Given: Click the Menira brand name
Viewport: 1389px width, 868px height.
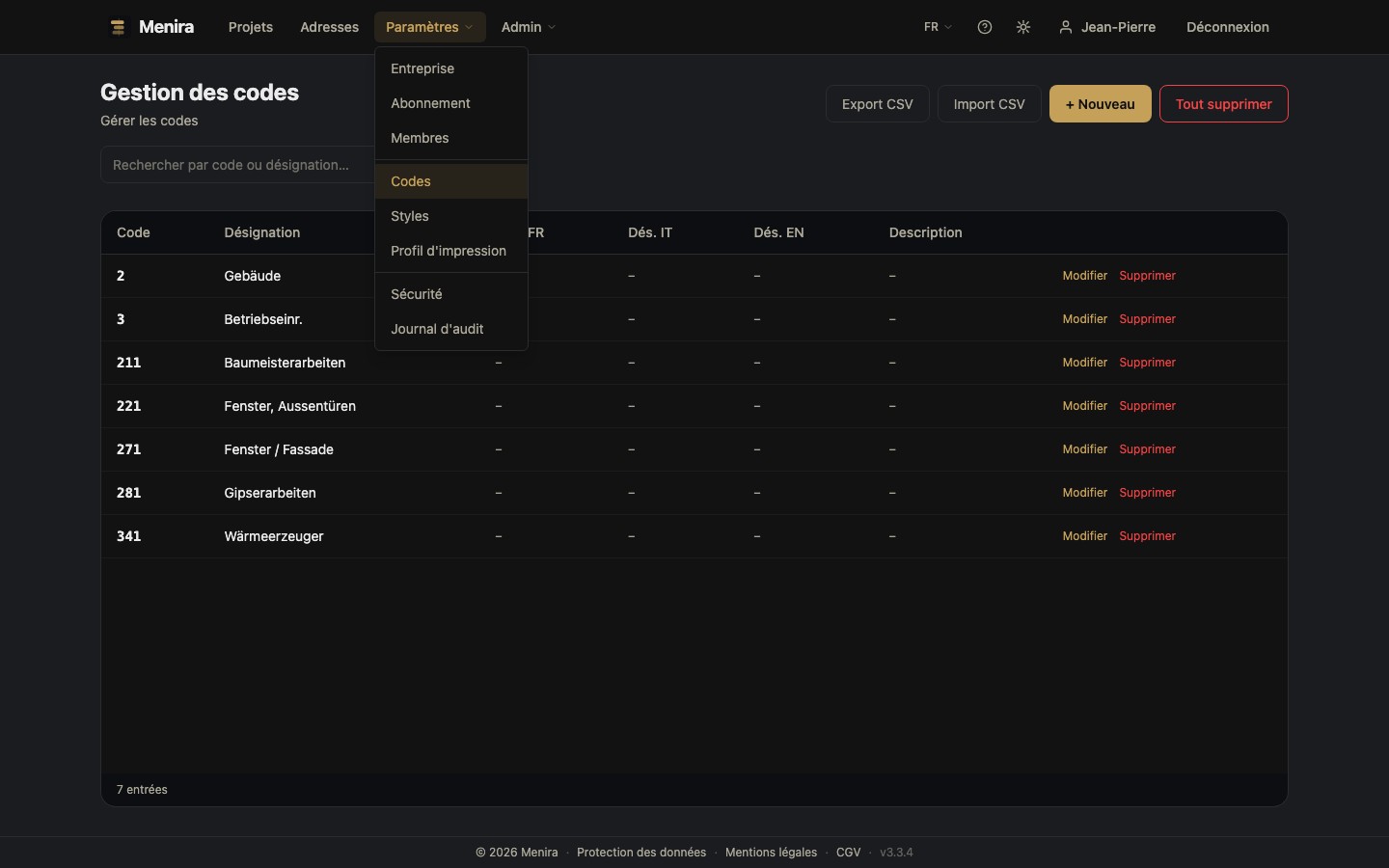Looking at the screenshot, I should click(166, 27).
